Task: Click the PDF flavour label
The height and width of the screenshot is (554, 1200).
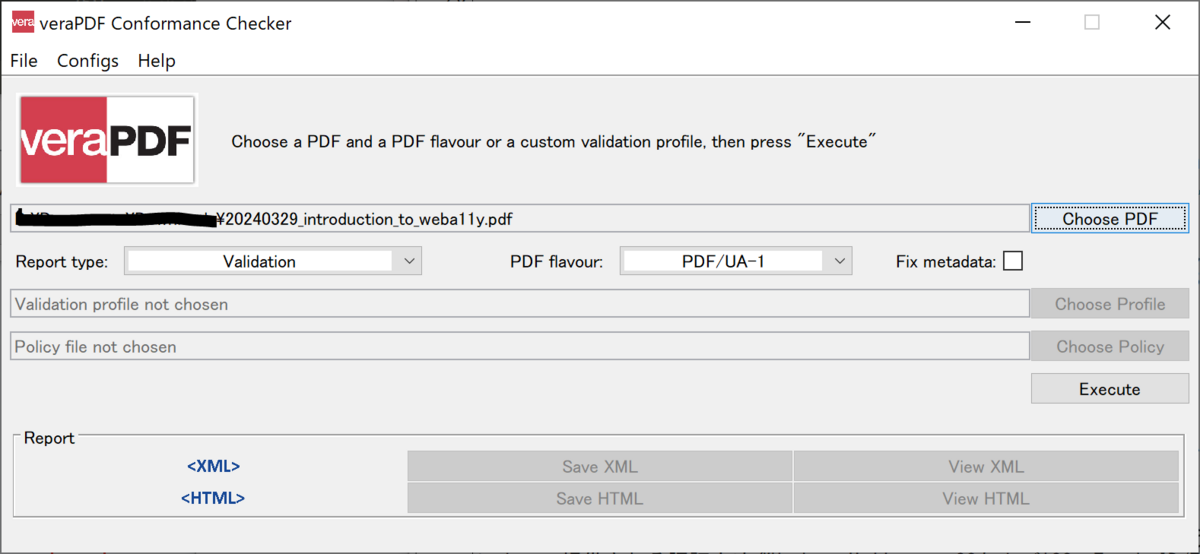Action: 557,262
